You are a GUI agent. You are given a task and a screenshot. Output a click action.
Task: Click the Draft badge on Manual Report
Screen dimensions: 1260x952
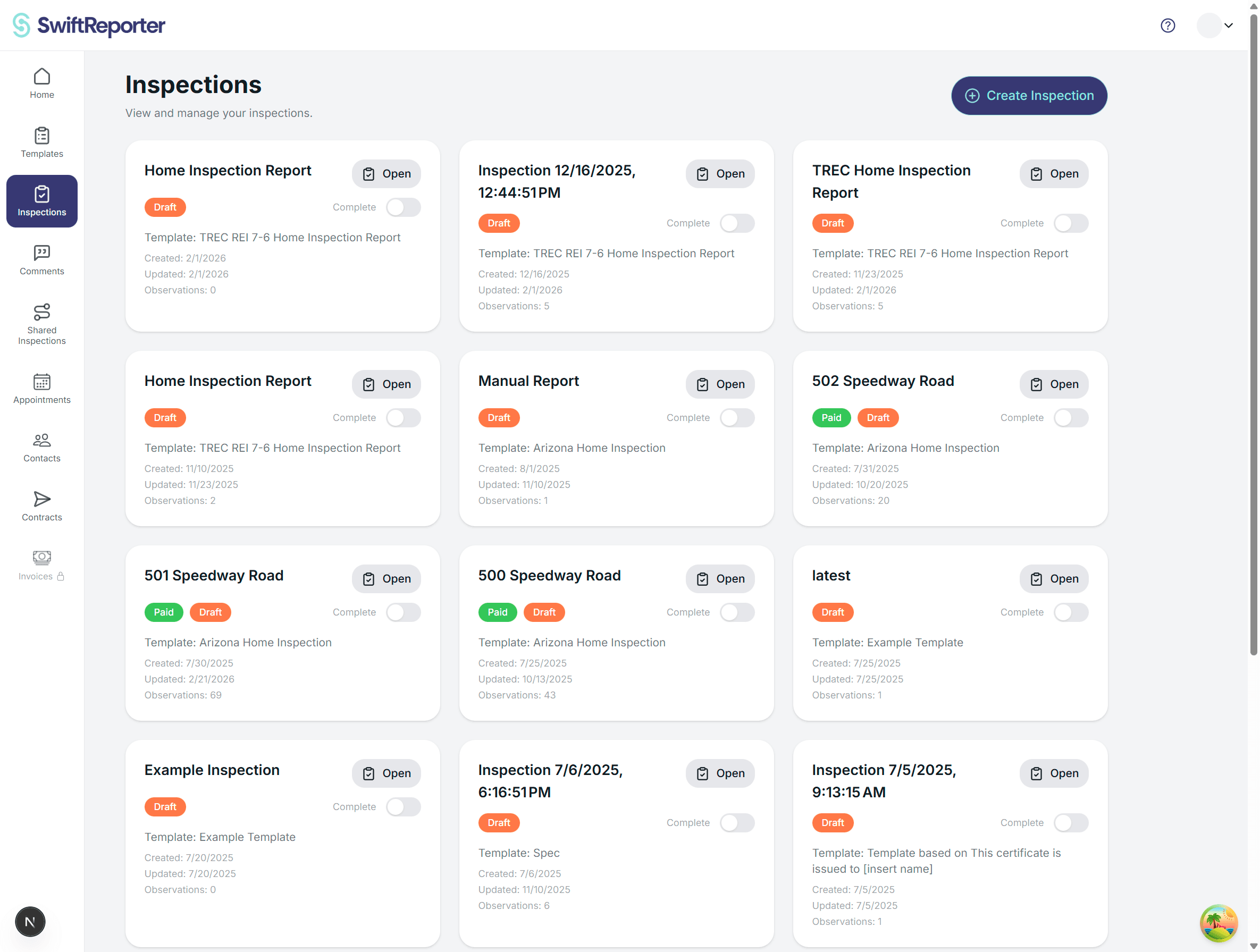499,418
